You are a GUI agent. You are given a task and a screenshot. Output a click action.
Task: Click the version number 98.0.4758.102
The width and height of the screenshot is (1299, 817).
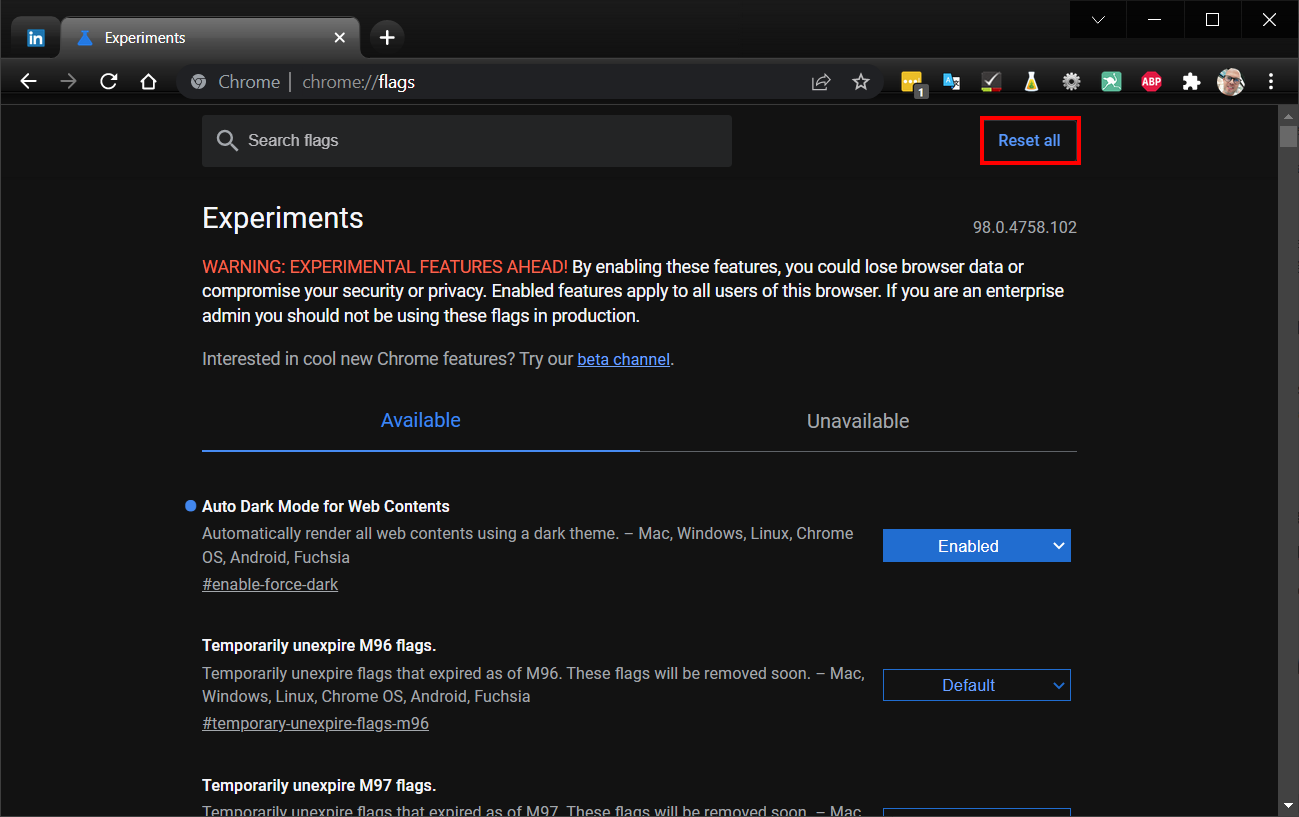click(x=1025, y=228)
